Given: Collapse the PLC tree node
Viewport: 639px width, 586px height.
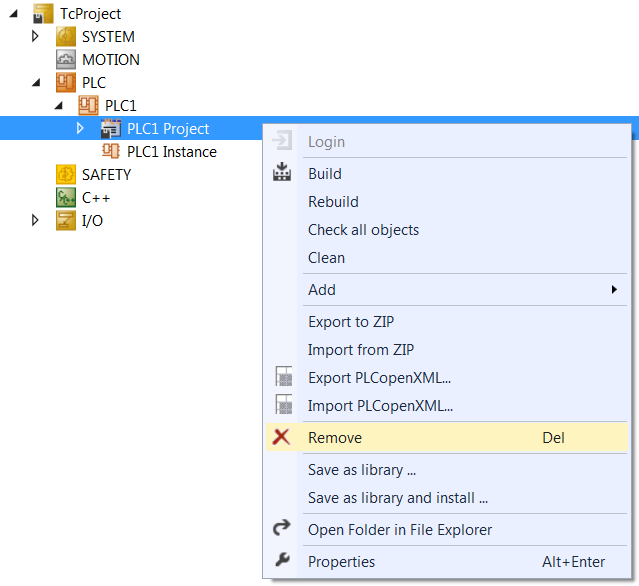Looking at the screenshot, I should pos(36,83).
